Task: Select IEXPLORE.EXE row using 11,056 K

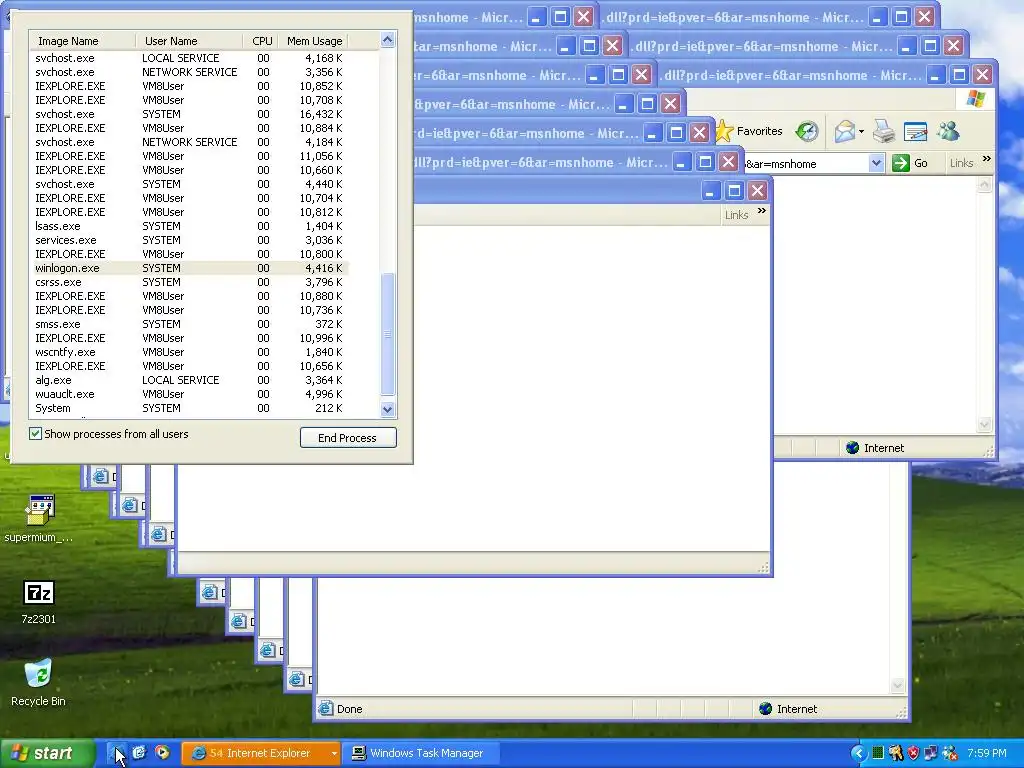Action: (190, 156)
